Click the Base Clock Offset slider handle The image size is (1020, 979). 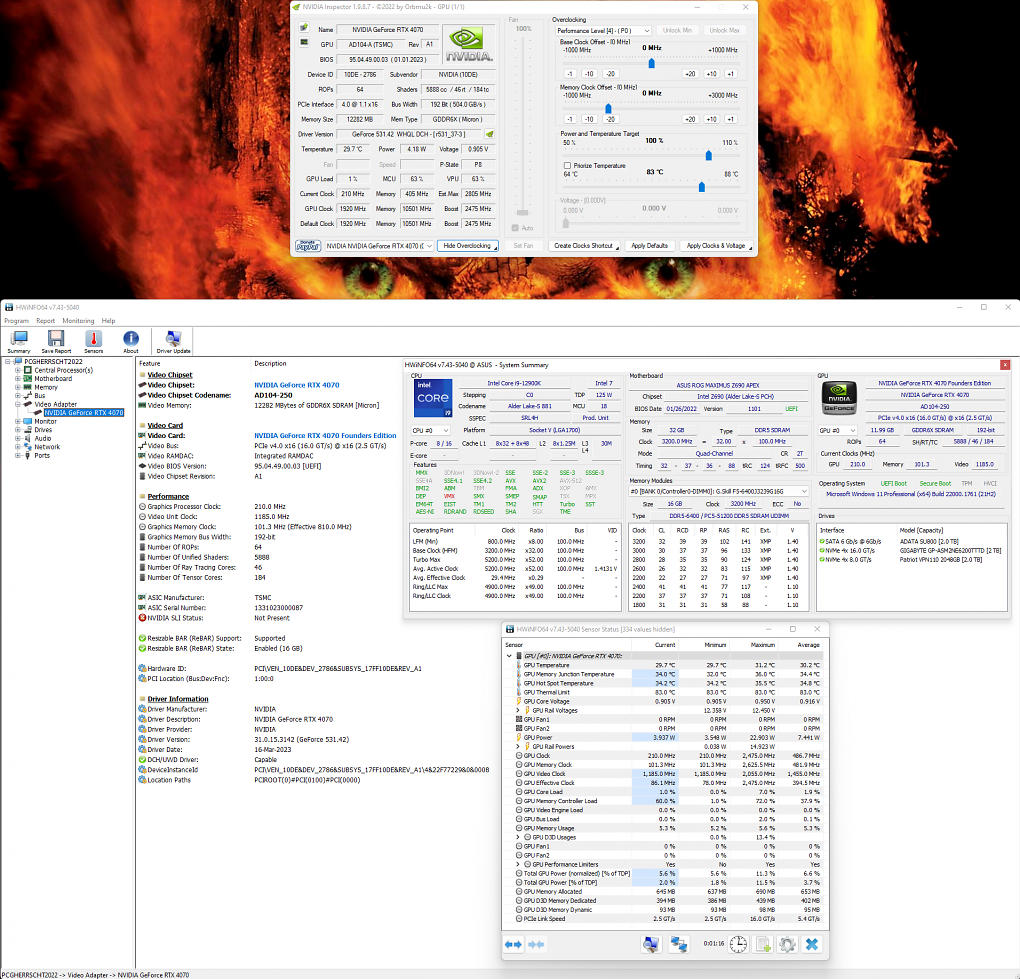coord(651,63)
